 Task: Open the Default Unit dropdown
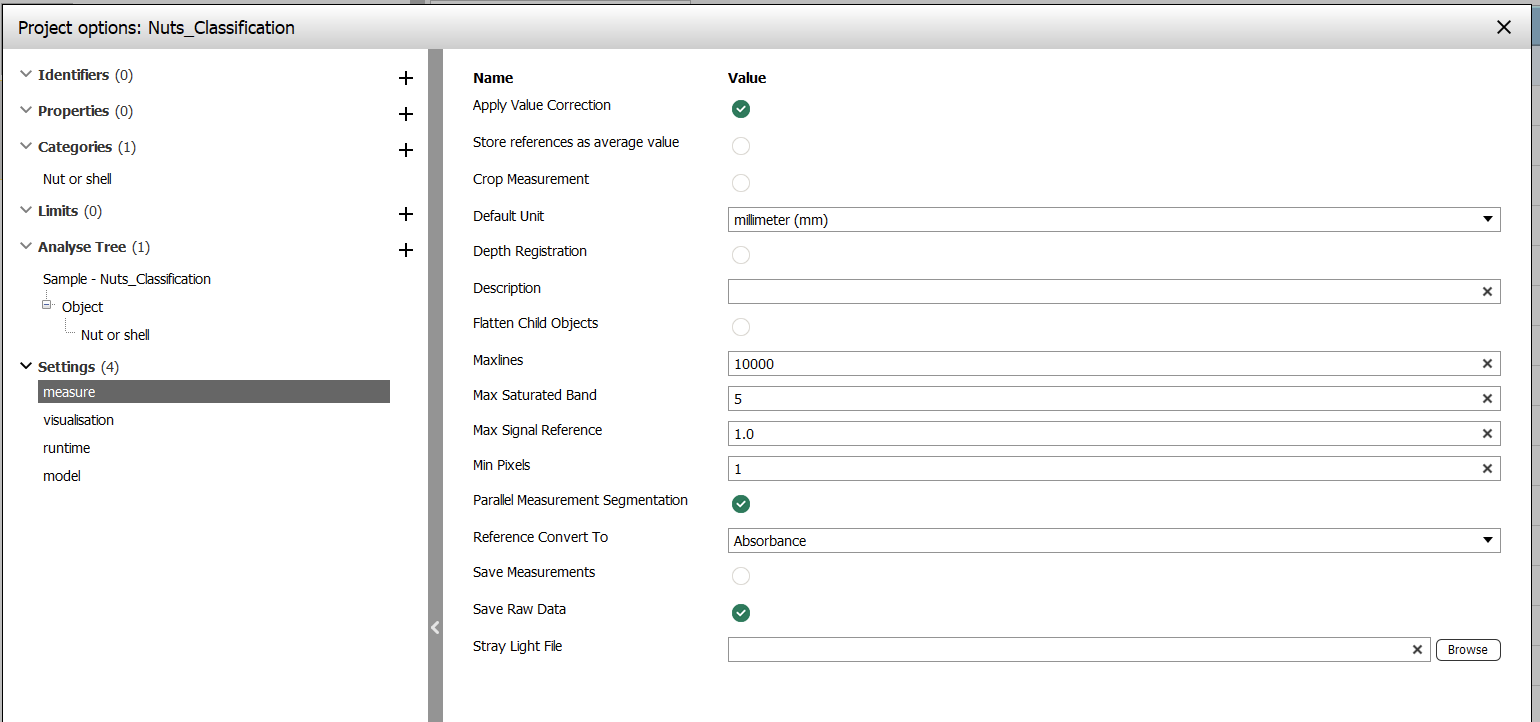(1114, 220)
